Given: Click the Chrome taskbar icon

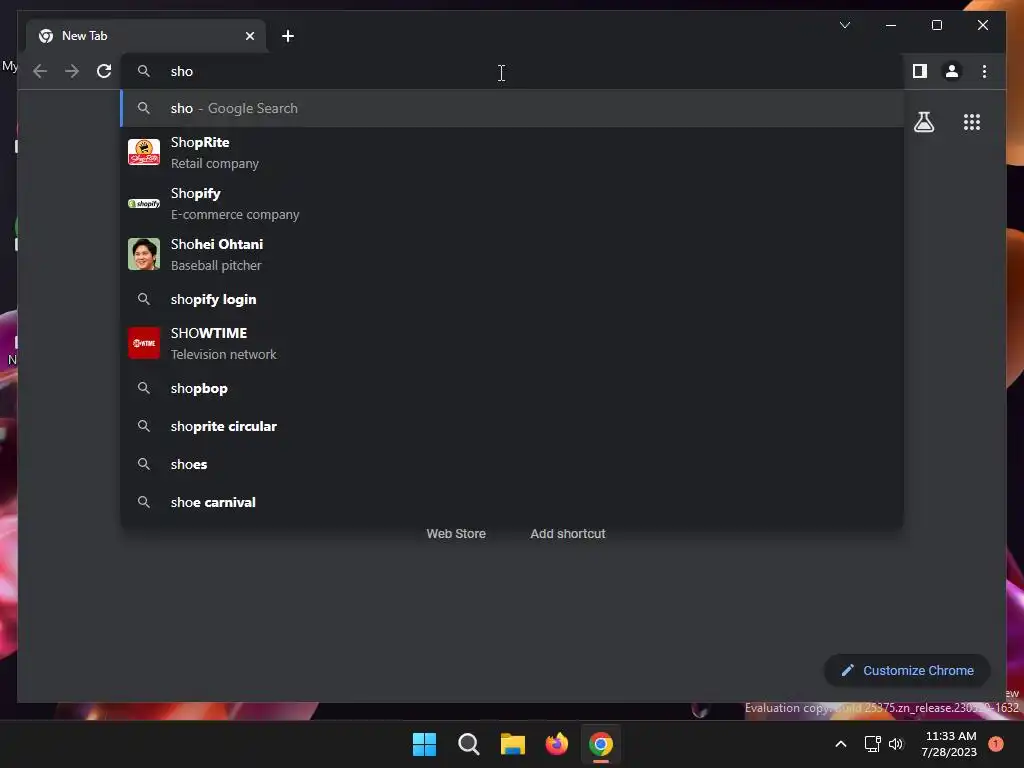Looking at the screenshot, I should tap(601, 744).
